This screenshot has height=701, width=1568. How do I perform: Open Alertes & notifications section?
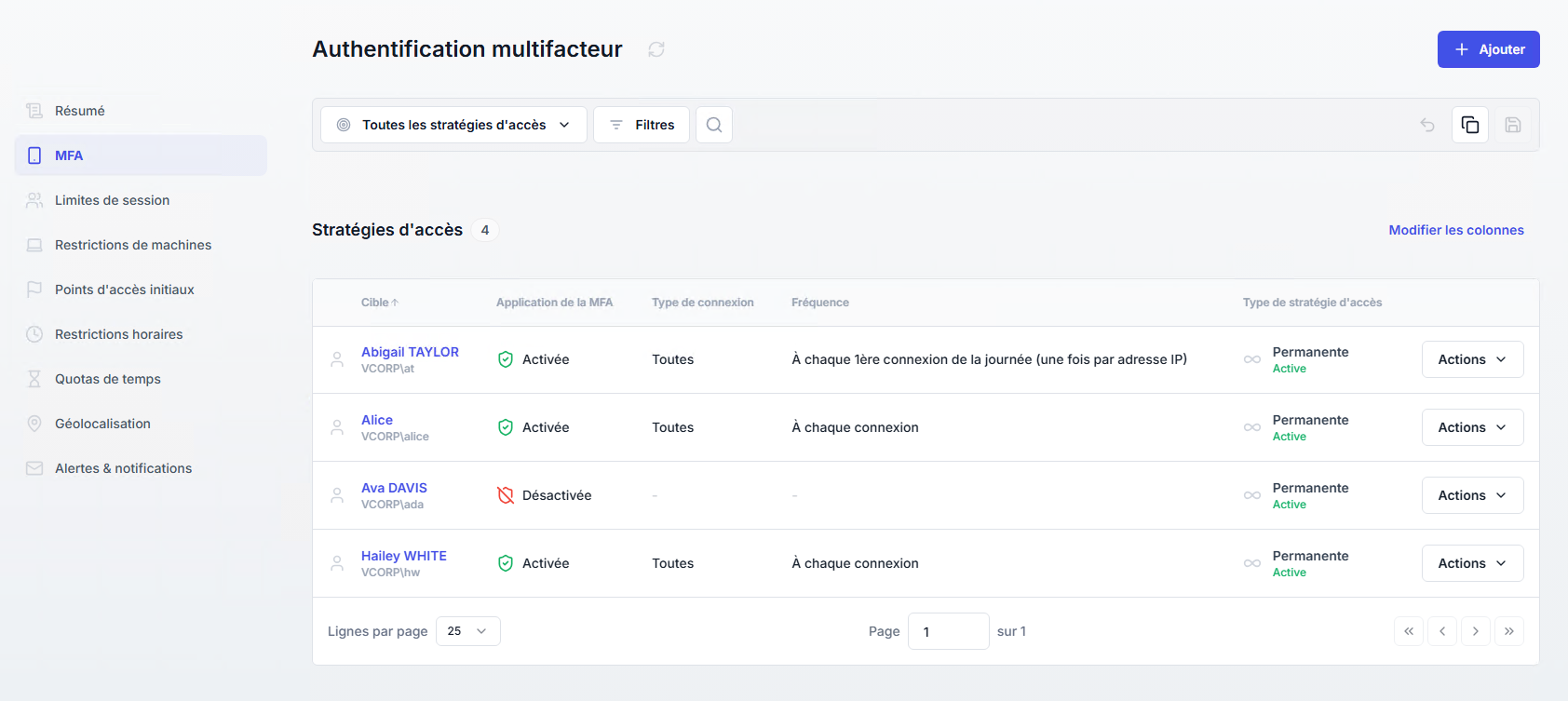point(141,468)
